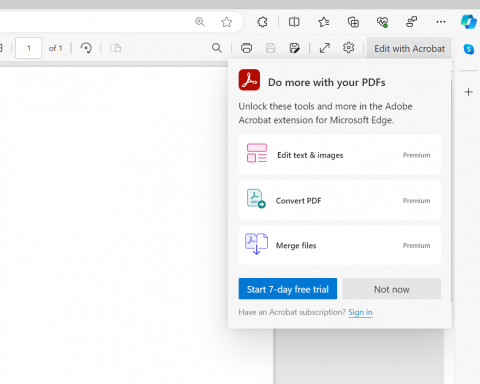Start 7-day free trial

click(288, 289)
